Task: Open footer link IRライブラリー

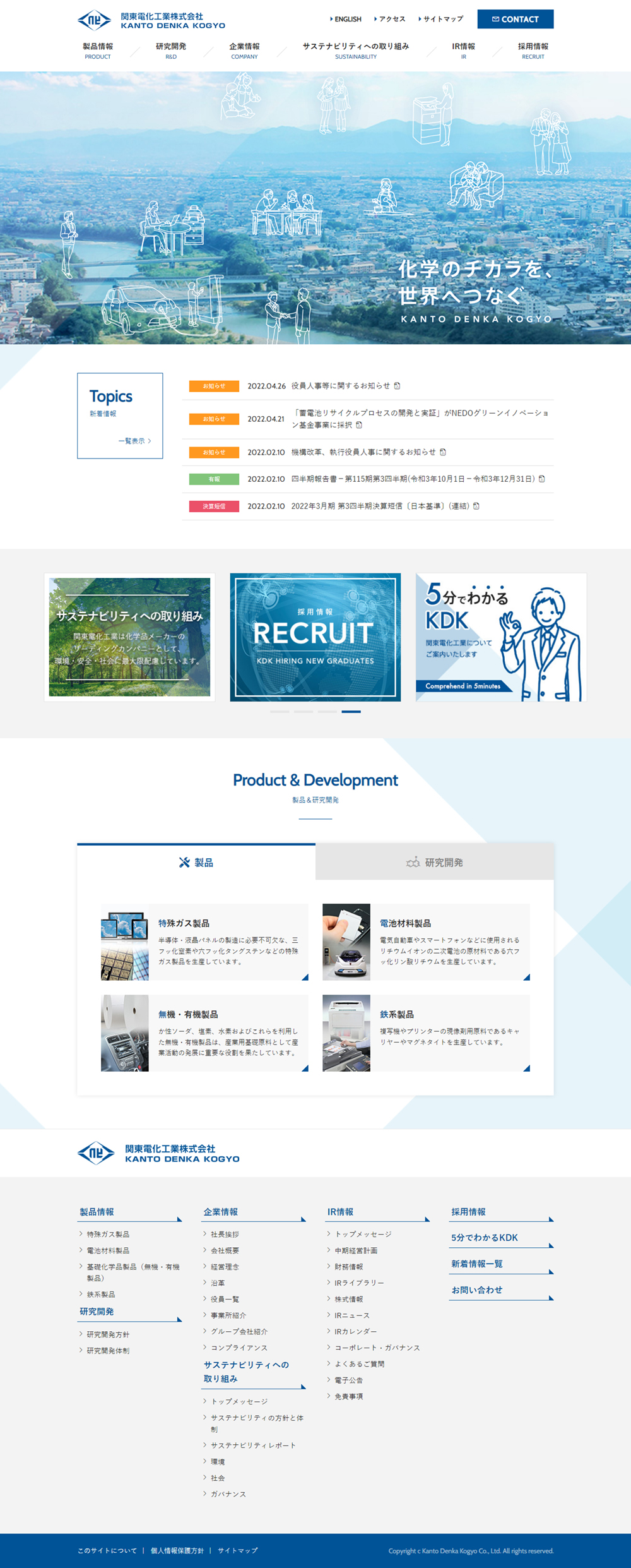Action: coord(359,1283)
